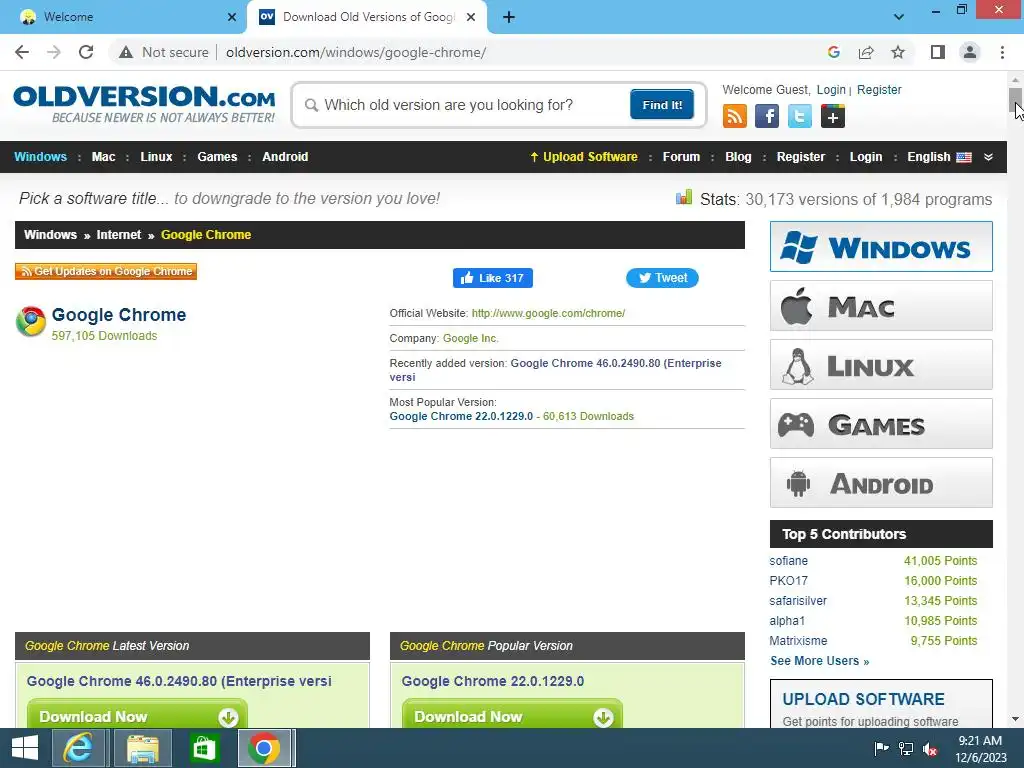The height and width of the screenshot is (768, 1024).
Task: Click the page vertical scrollbar thumb
Action: point(1015,101)
